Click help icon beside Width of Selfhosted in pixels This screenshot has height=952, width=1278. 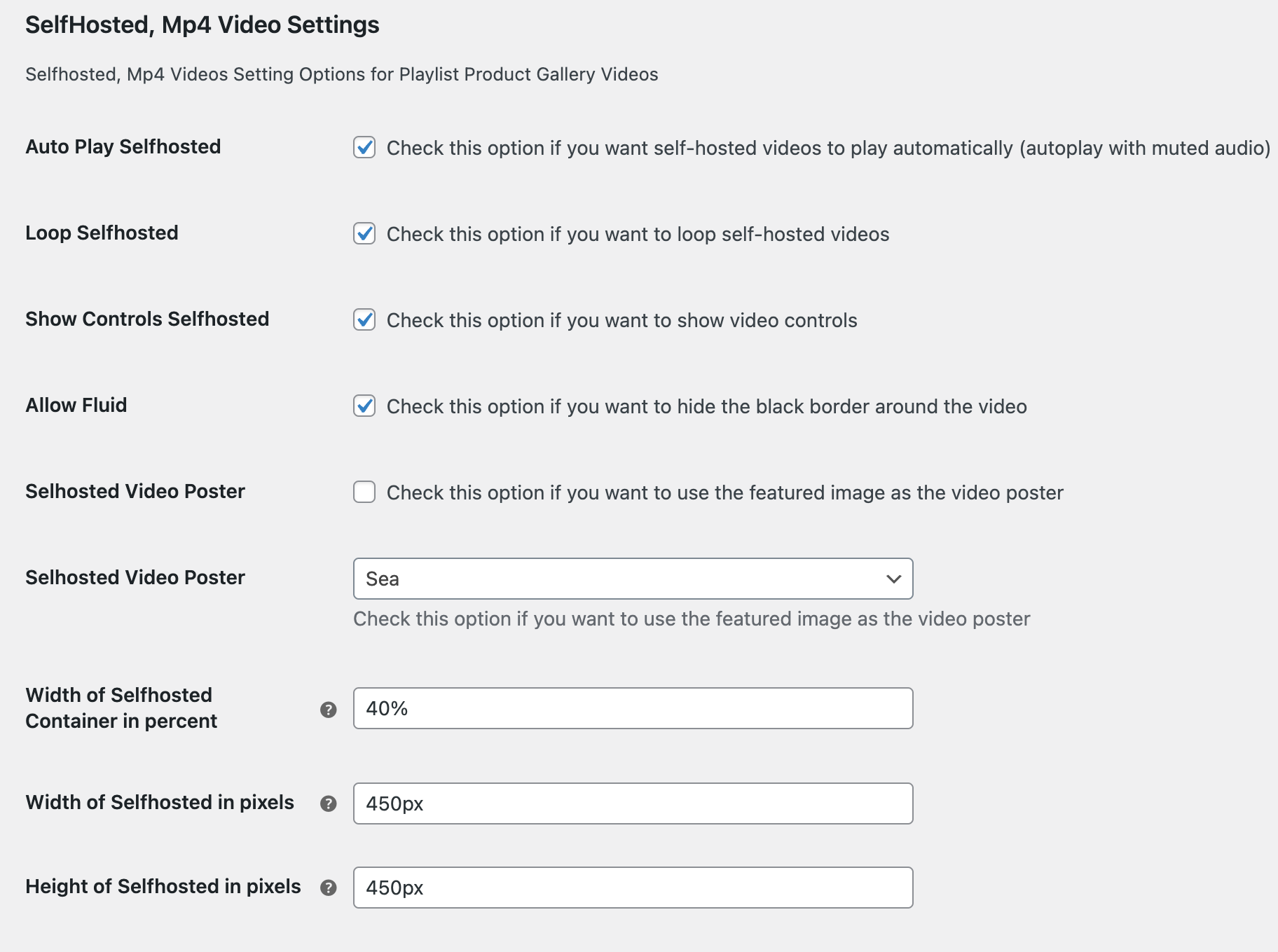pyautogui.click(x=328, y=803)
